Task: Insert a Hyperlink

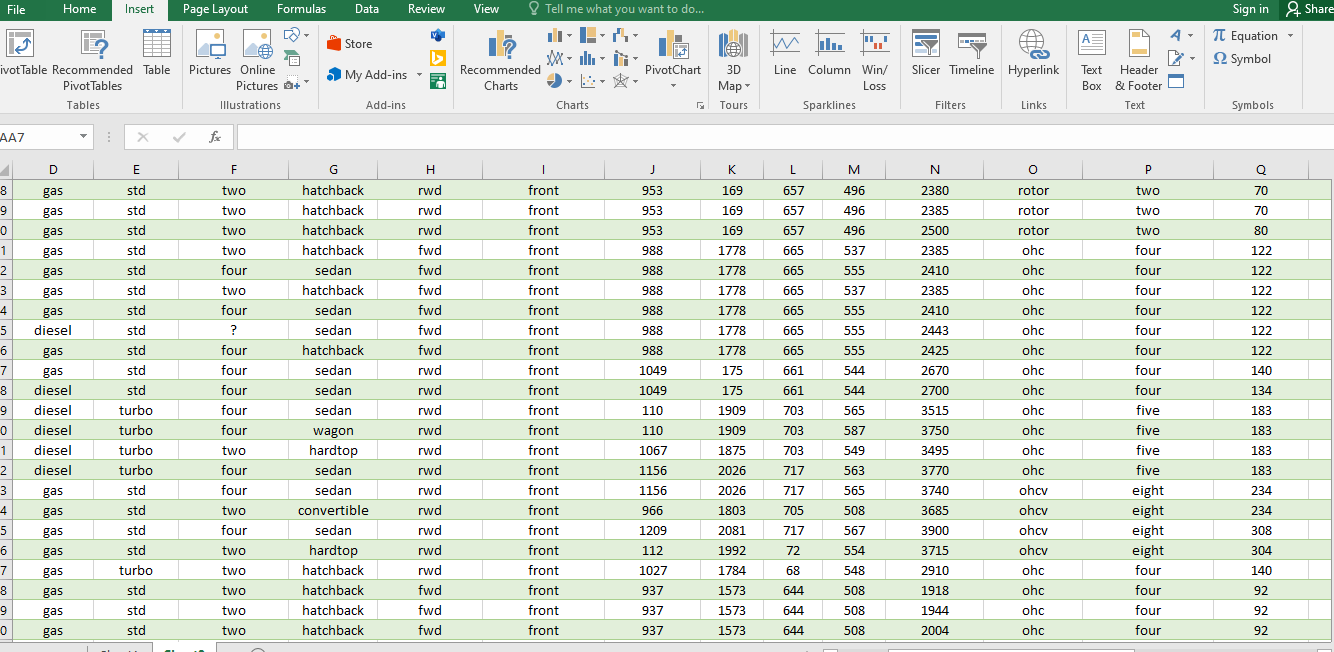Action: 1033,55
